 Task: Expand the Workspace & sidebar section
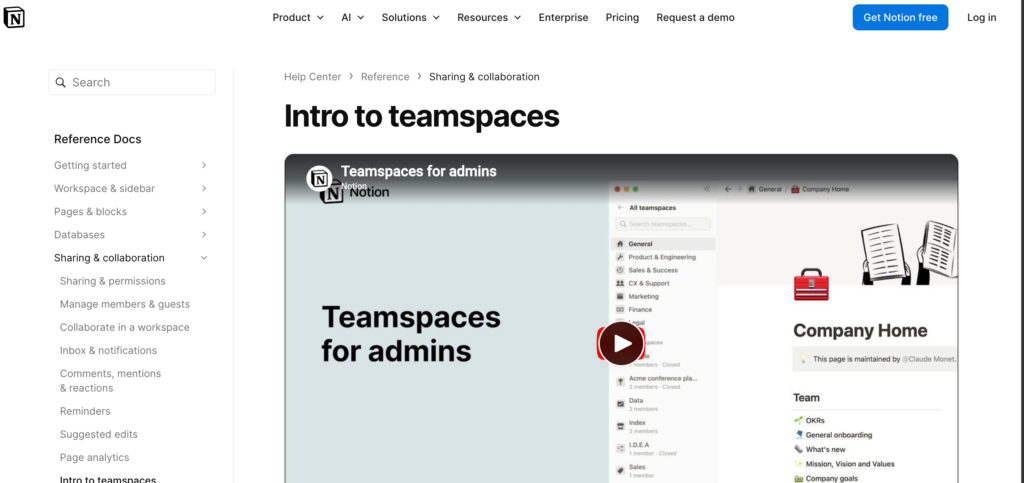204,188
